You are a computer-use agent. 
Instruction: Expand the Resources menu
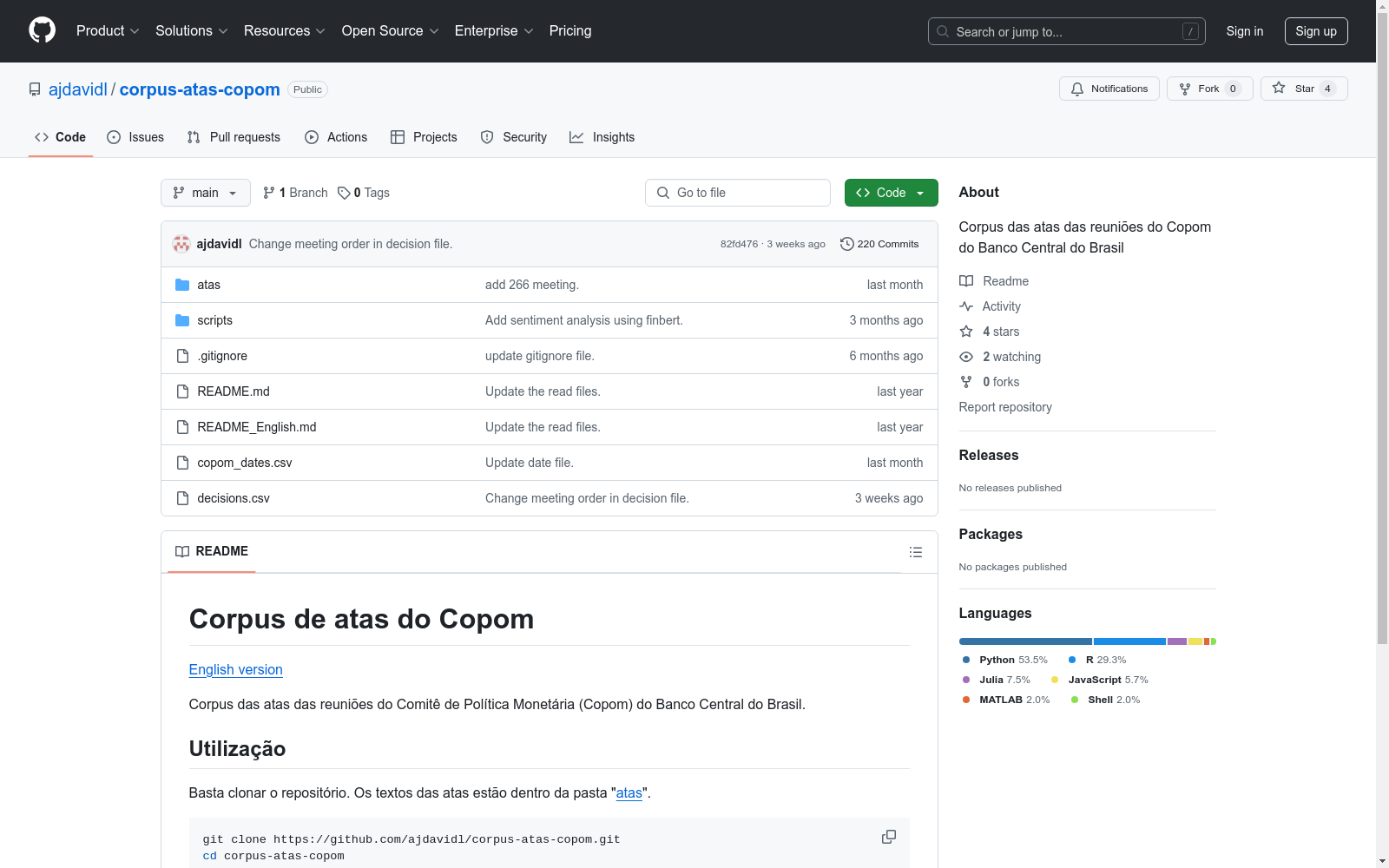285,30
